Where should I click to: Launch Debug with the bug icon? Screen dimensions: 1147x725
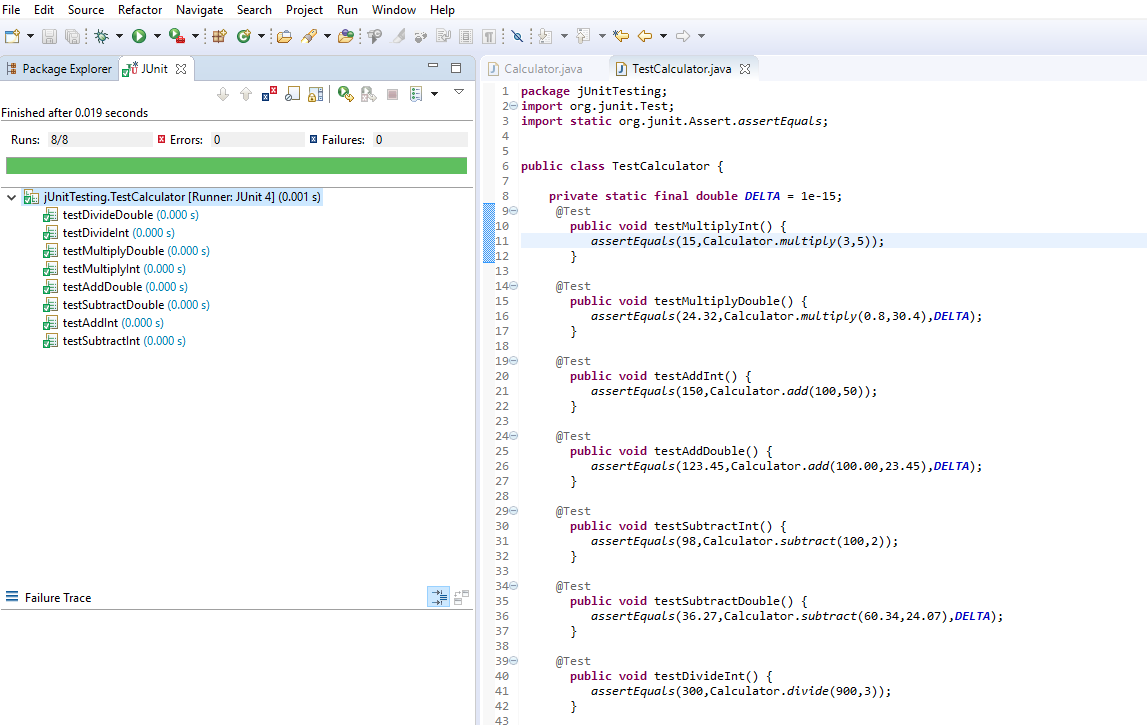pos(102,36)
